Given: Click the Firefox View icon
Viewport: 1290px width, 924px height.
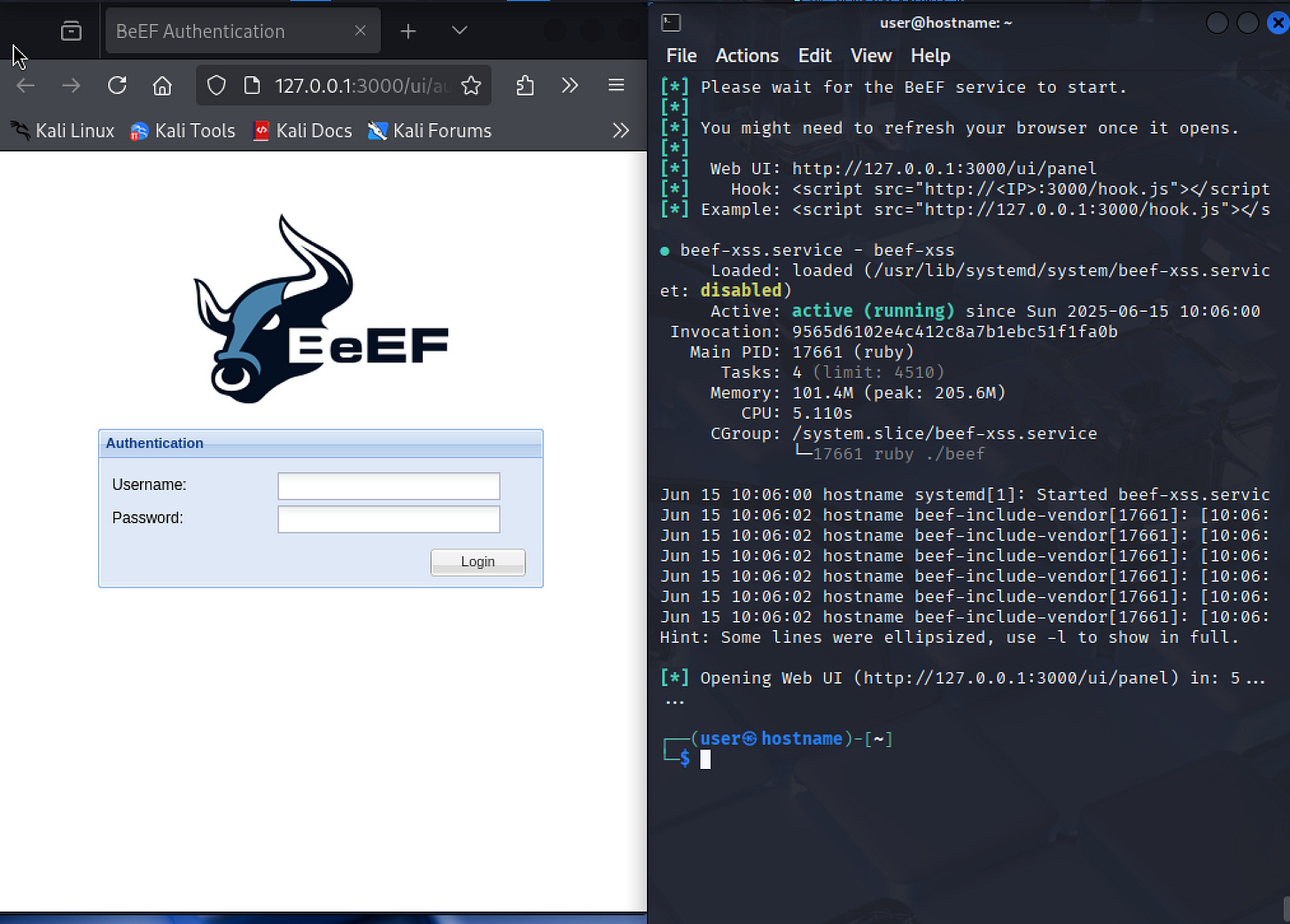Looking at the screenshot, I should tap(71, 31).
